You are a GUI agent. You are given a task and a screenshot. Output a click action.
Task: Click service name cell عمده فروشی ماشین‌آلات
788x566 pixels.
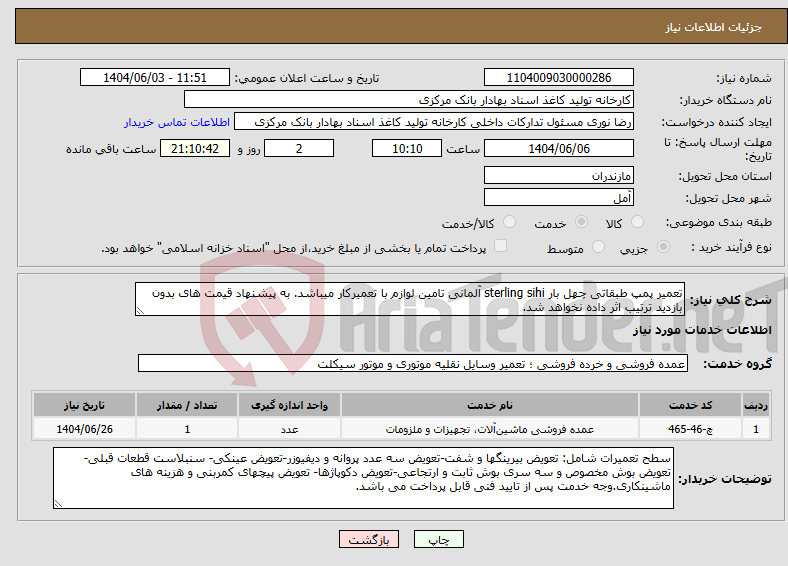(x=489, y=429)
